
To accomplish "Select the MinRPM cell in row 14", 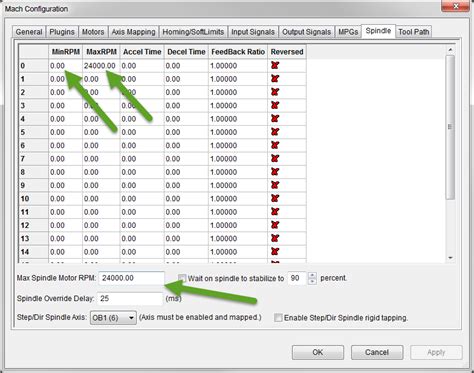I will pyautogui.click(x=65, y=252).
